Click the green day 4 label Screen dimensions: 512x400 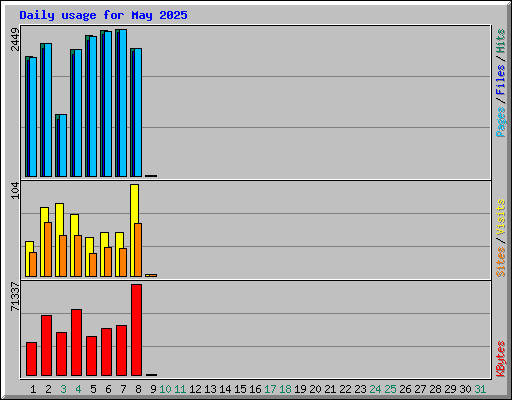(x=78, y=389)
